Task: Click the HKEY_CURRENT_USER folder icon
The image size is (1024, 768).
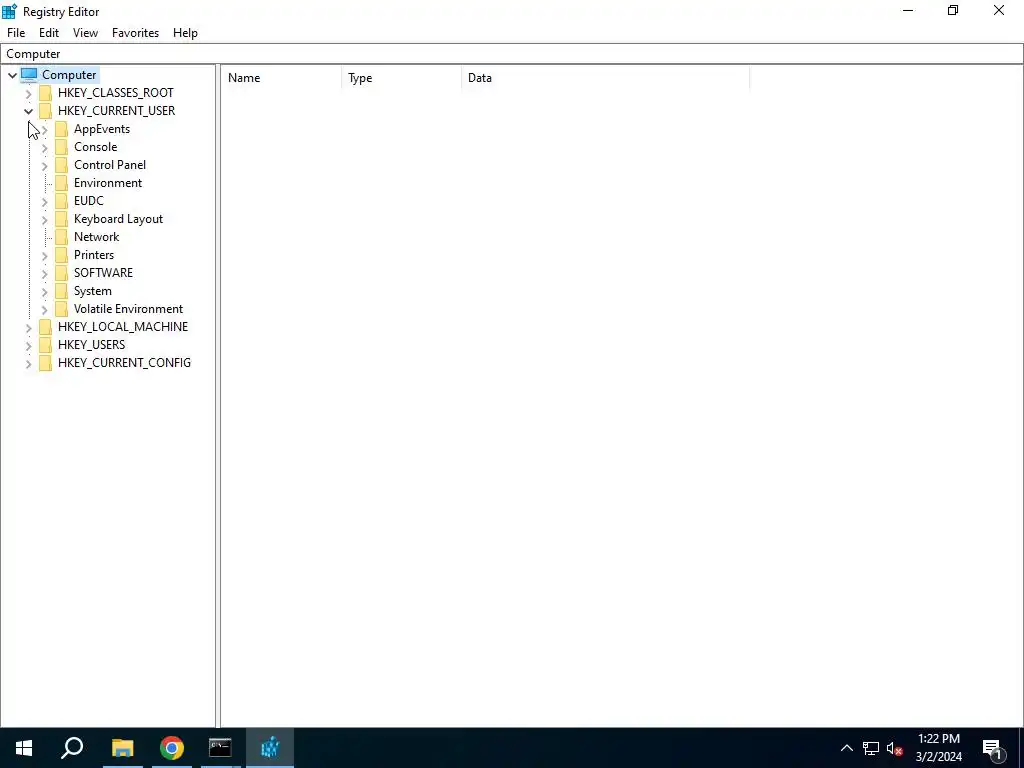Action: tap(45, 111)
